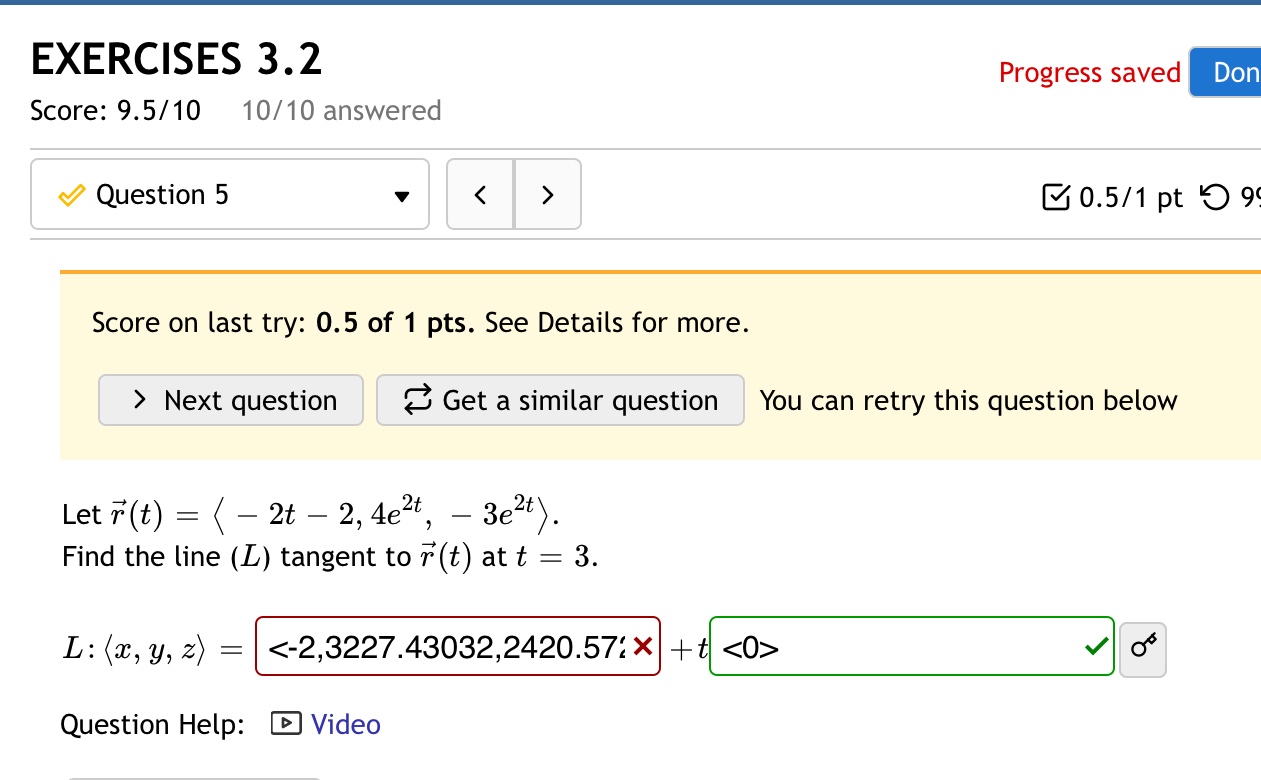Select the Done tab in the top corner
The width and height of the screenshot is (1261, 780).
1232,71
